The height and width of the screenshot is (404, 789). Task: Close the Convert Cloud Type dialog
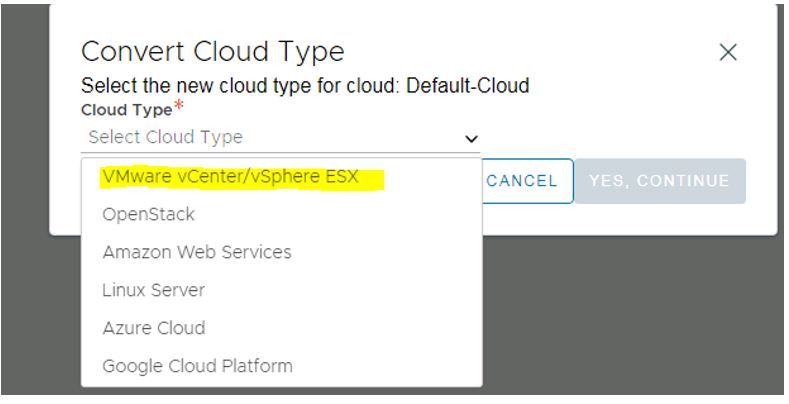point(728,52)
